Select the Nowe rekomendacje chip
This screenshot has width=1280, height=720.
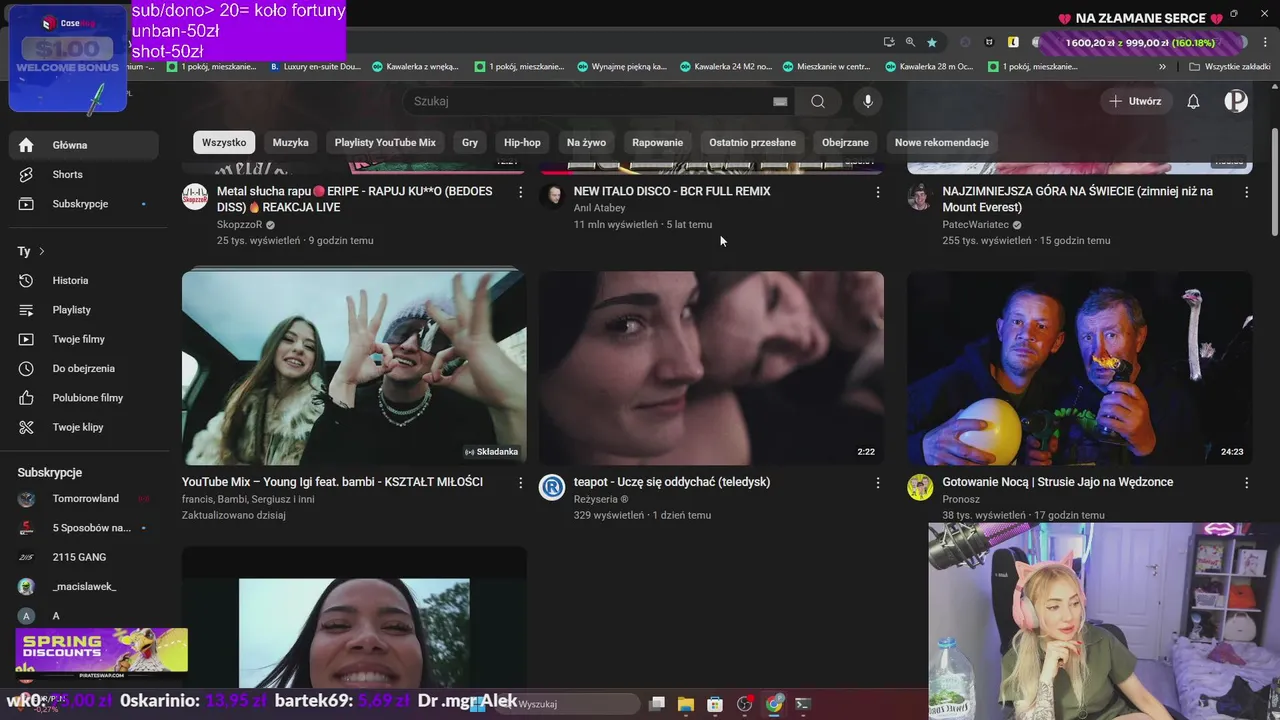coord(942,142)
